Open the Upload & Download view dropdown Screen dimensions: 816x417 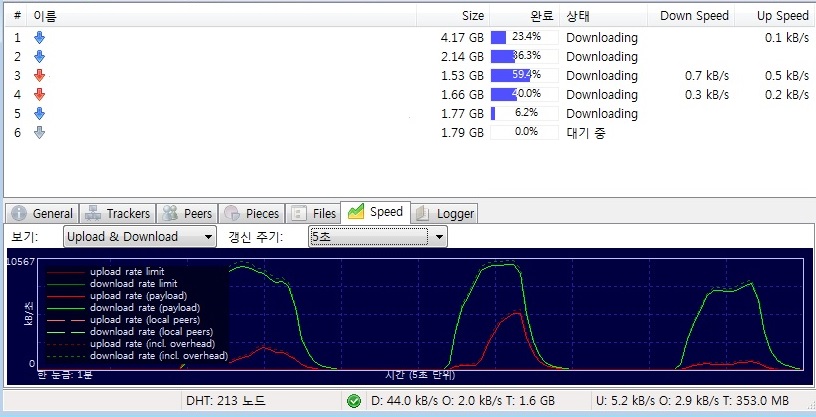point(139,237)
